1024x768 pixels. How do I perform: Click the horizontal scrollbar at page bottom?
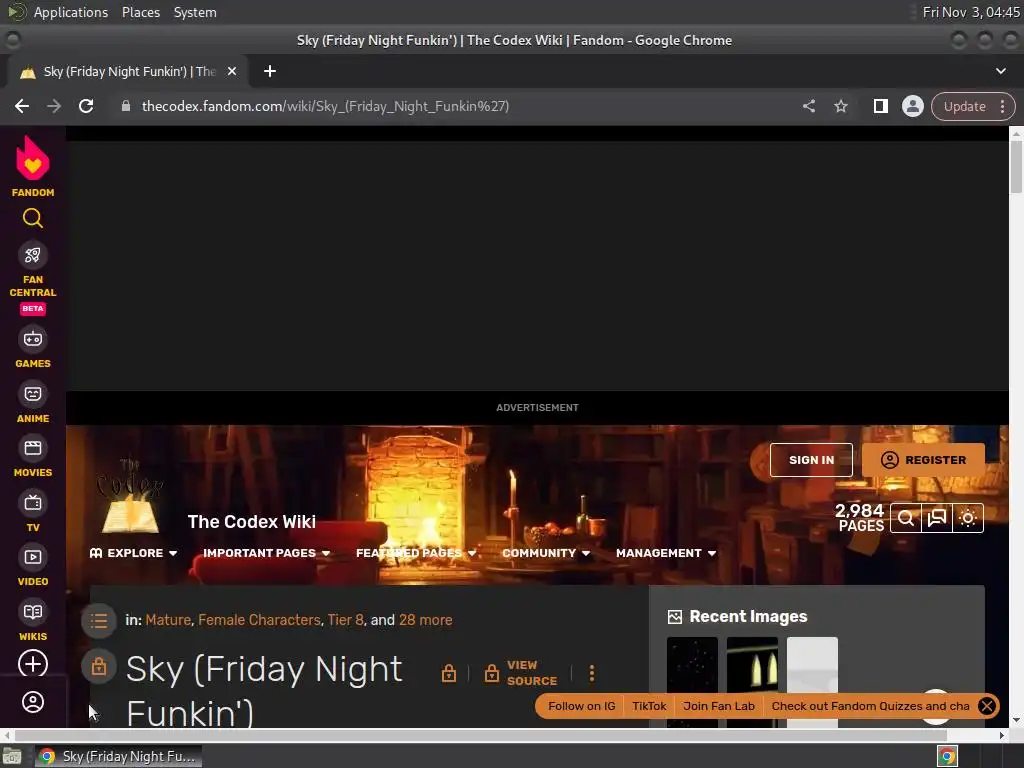480,735
